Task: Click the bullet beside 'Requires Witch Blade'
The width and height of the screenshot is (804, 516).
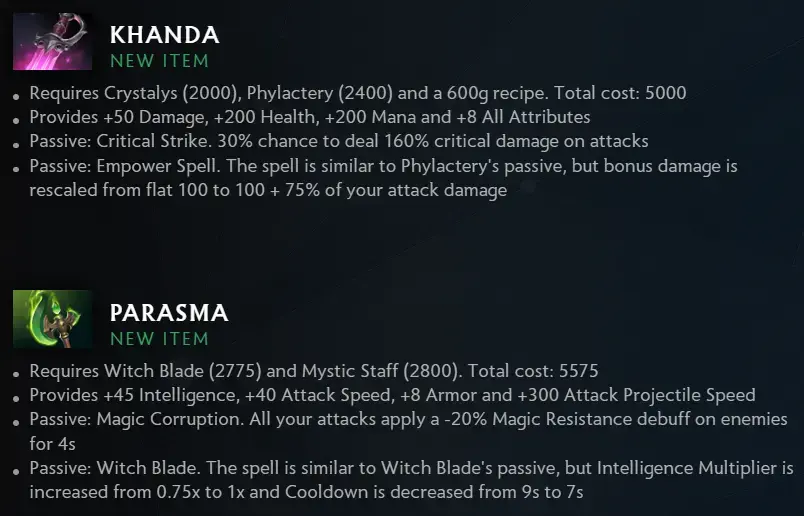Action: click(x=16, y=374)
